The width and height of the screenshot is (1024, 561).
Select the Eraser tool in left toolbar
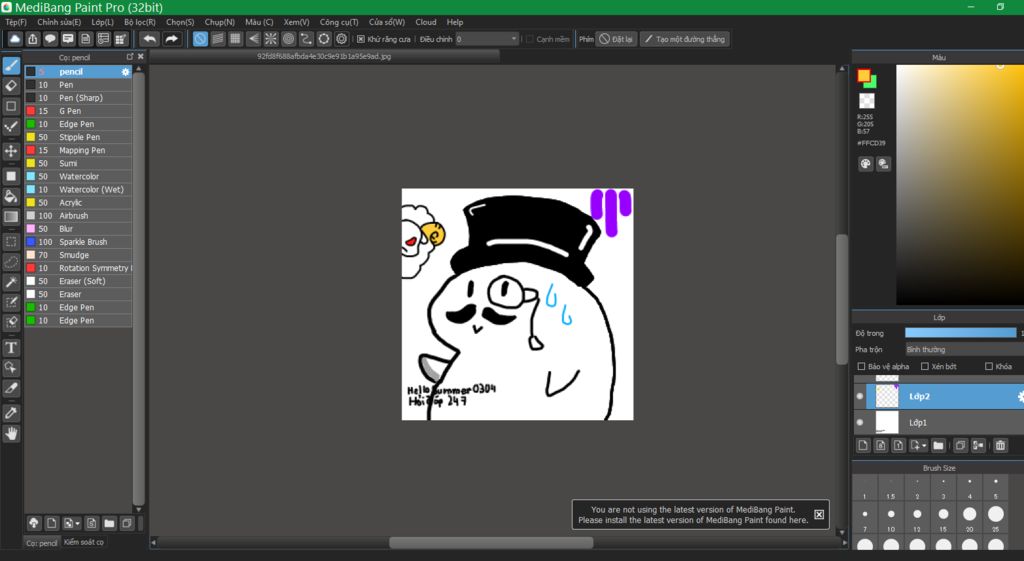click(11, 86)
